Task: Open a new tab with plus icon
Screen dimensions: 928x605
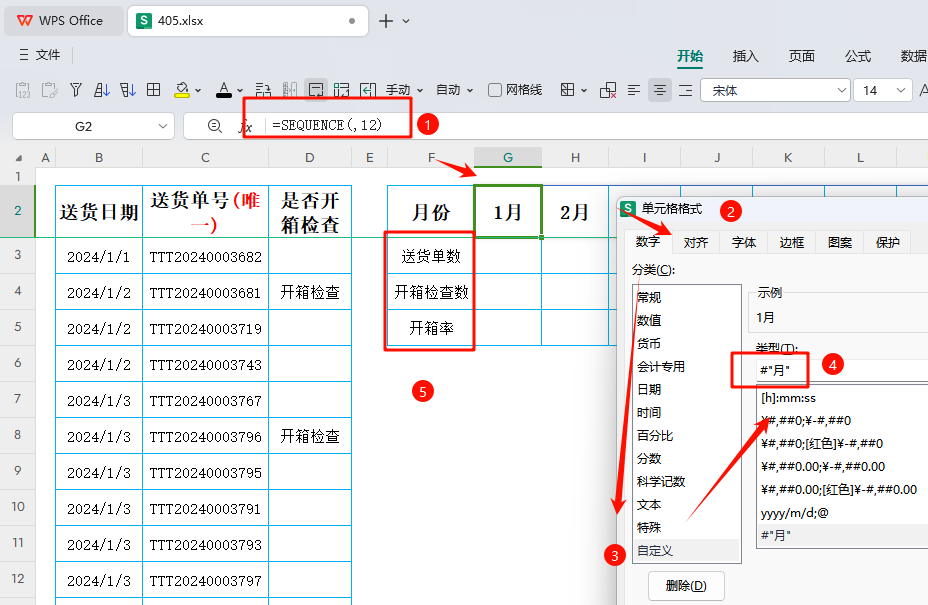Action: click(386, 21)
